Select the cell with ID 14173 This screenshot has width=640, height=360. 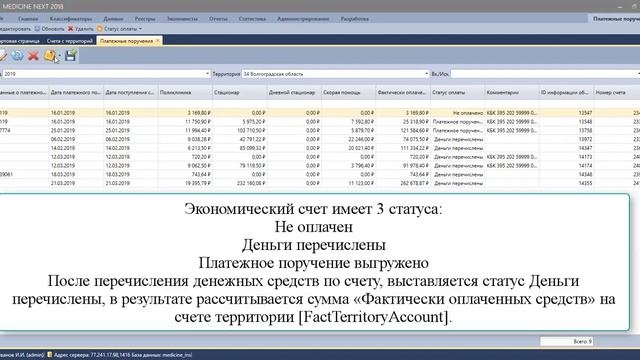567,157
